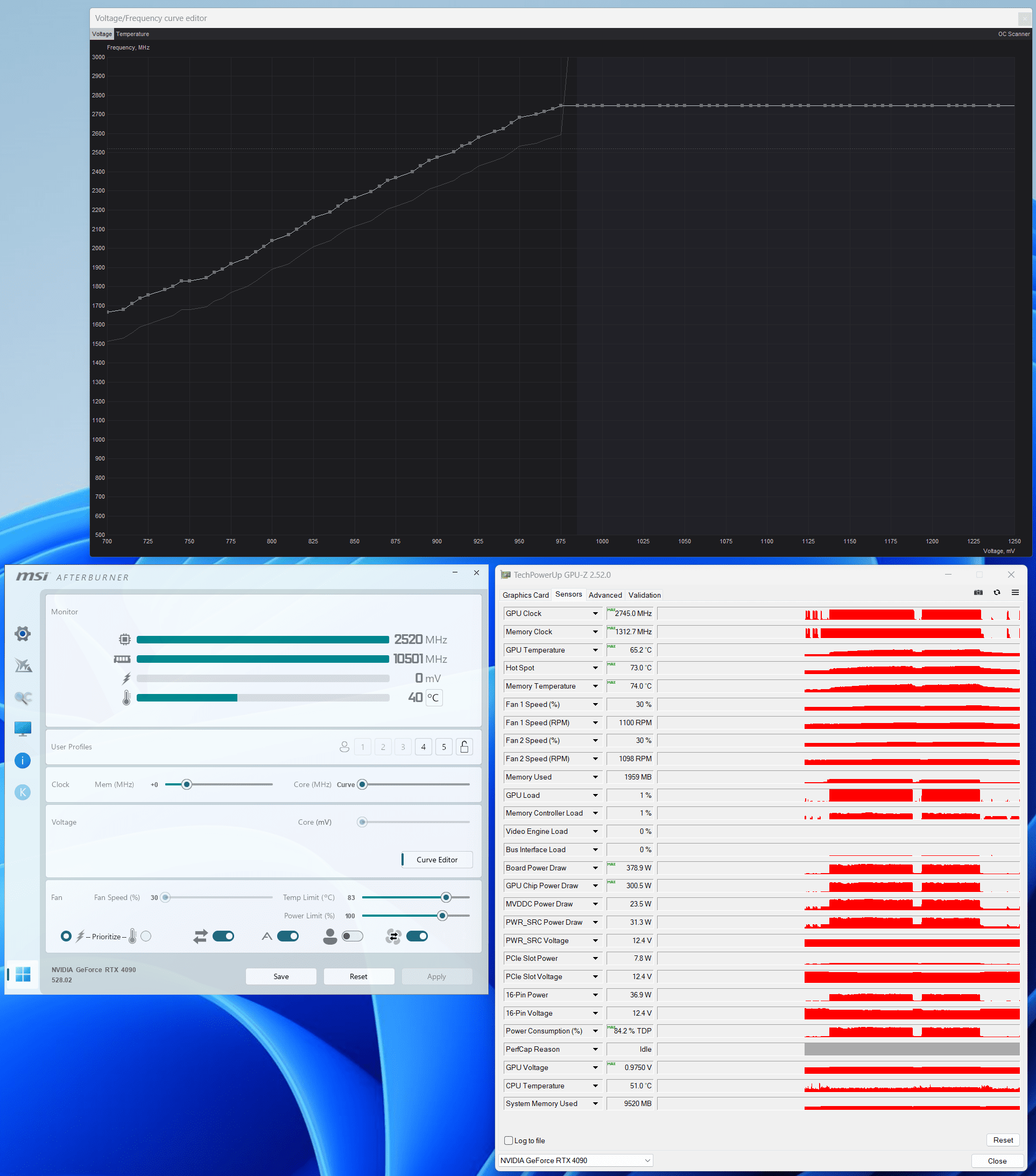The width and height of the screenshot is (1036, 1176).
Task: Click the user profile person icon
Action: 344,747
